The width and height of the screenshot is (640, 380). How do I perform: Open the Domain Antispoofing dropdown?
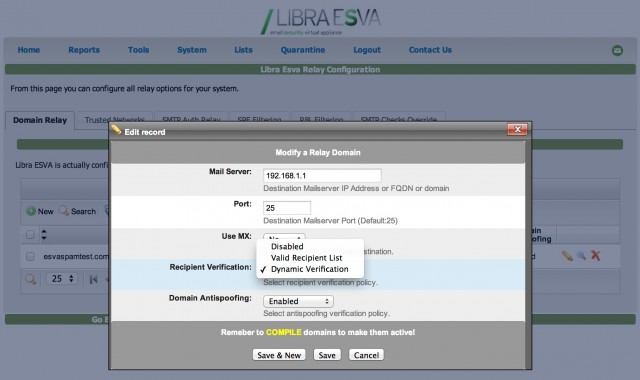point(298,301)
